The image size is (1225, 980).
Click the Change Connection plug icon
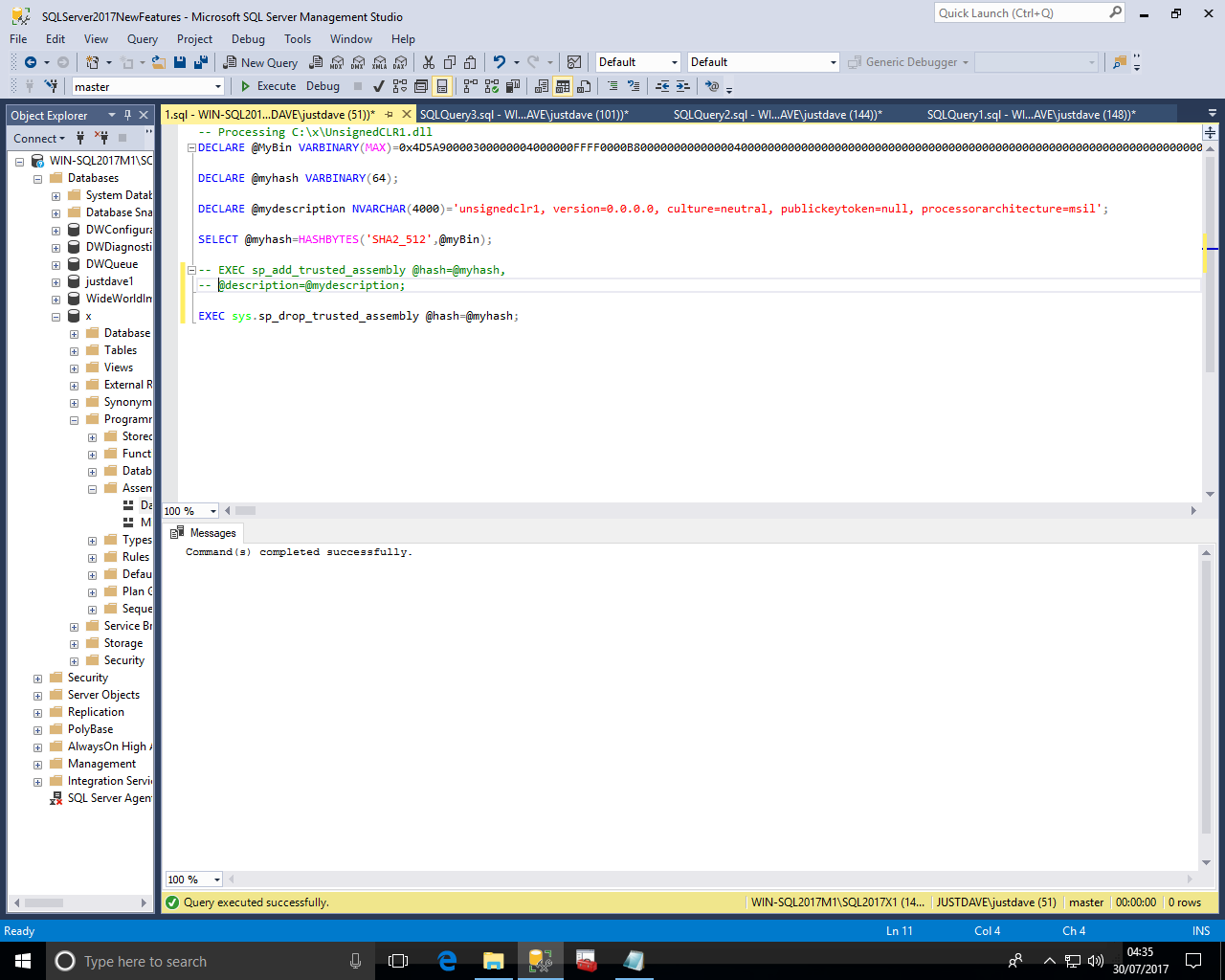(x=51, y=86)
